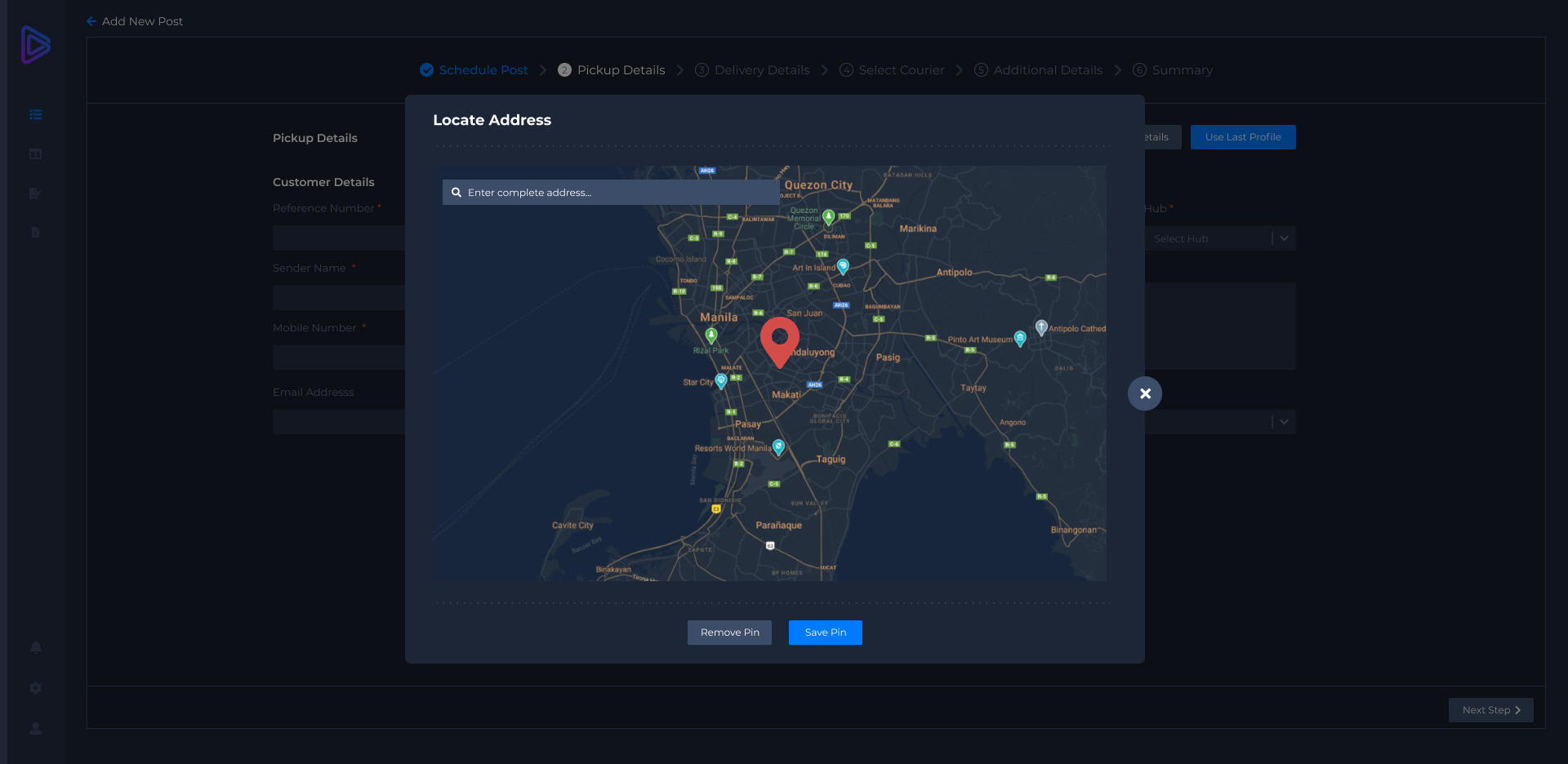This screenshot has width=1568, height=764.
Task: Click Parañaque label on map
Action: pyautogui.click(x=778, y=526)
